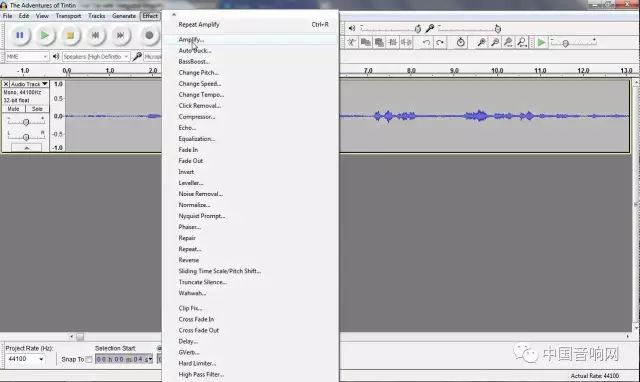Viewport: 640px width, 382px height.
Task: Open the Generate menu
Action: coord(124,16)
